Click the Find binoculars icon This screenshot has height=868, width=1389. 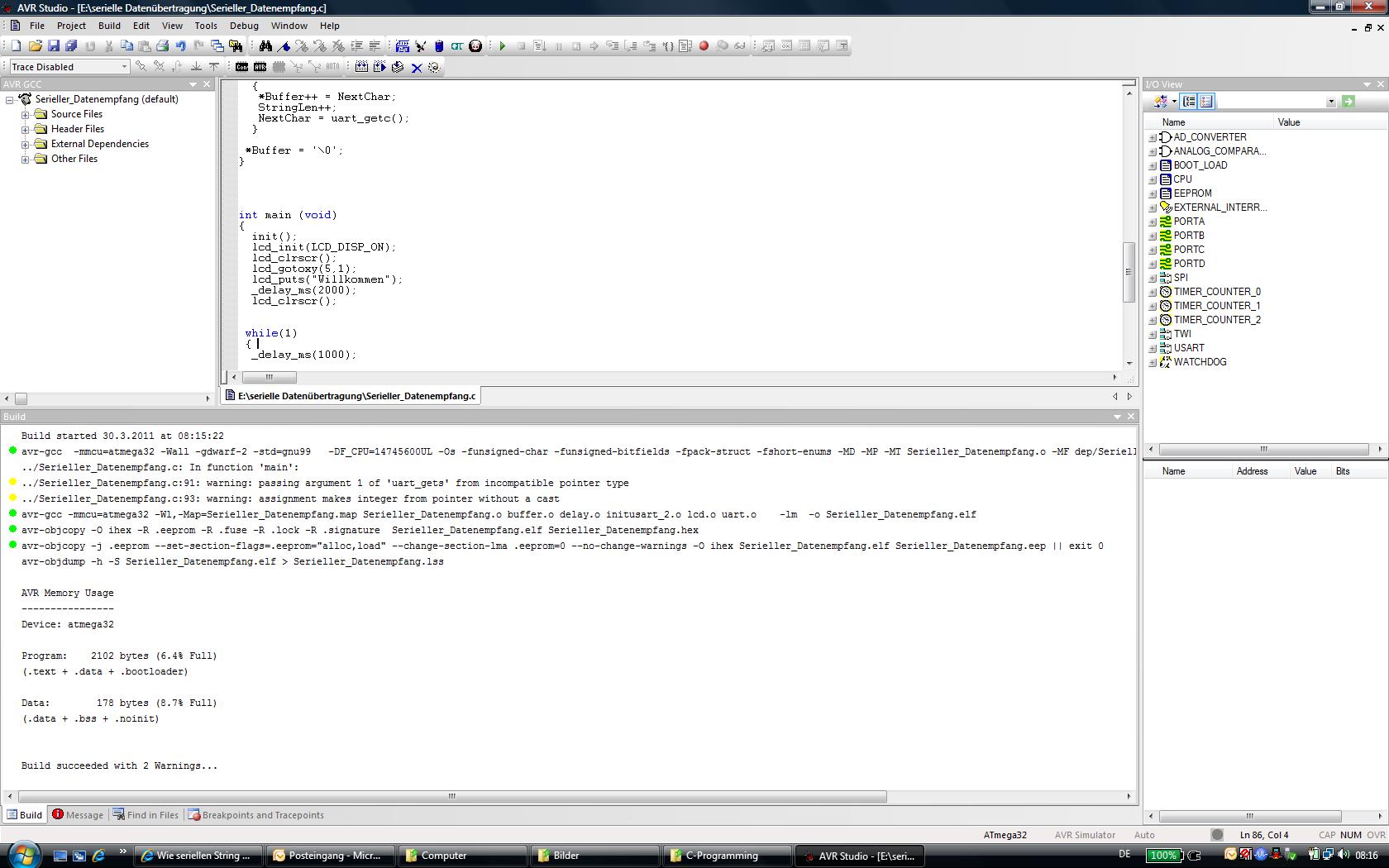265,46
